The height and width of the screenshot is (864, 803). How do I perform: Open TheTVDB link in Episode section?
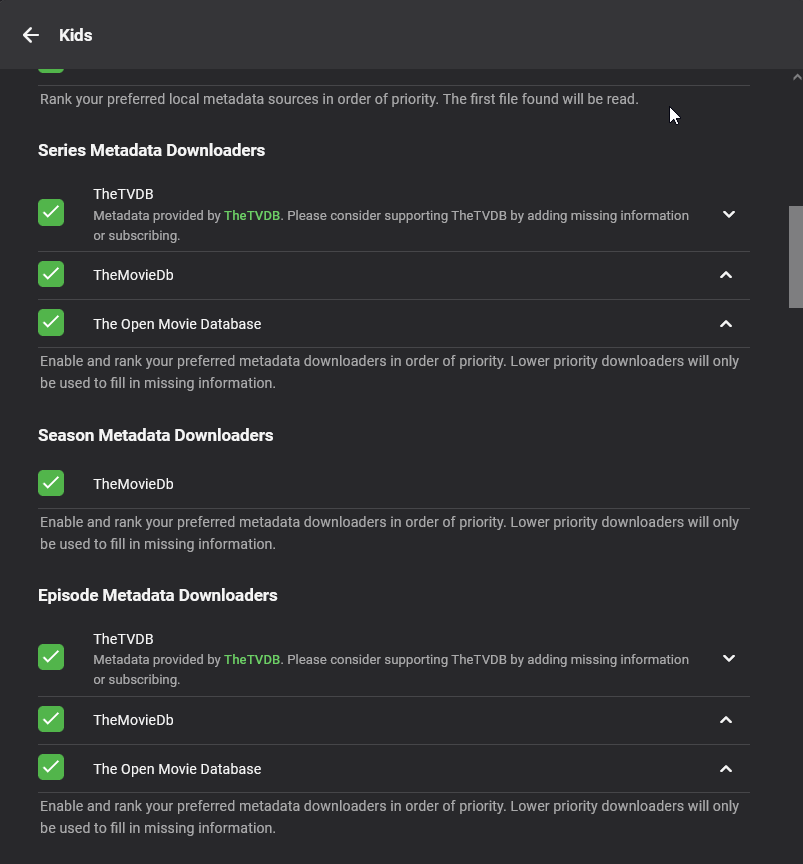(x=252, y=659)
